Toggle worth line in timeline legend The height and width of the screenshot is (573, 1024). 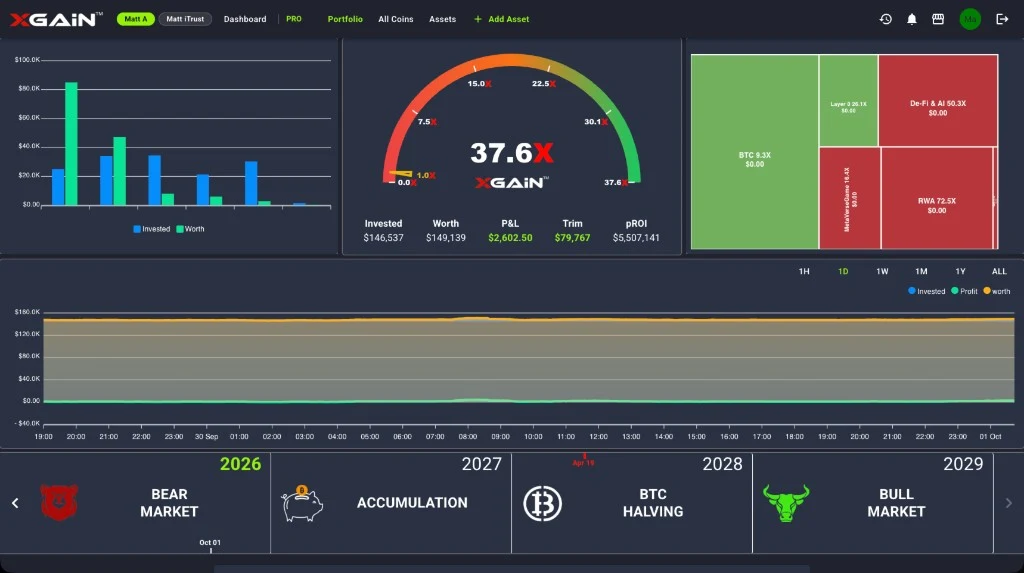[x=997, y=291]
